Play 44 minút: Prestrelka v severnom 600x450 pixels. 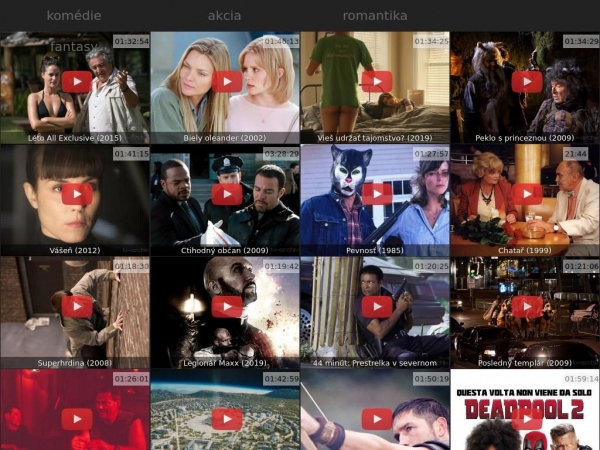pyautogui.click(x=377, y=307)
